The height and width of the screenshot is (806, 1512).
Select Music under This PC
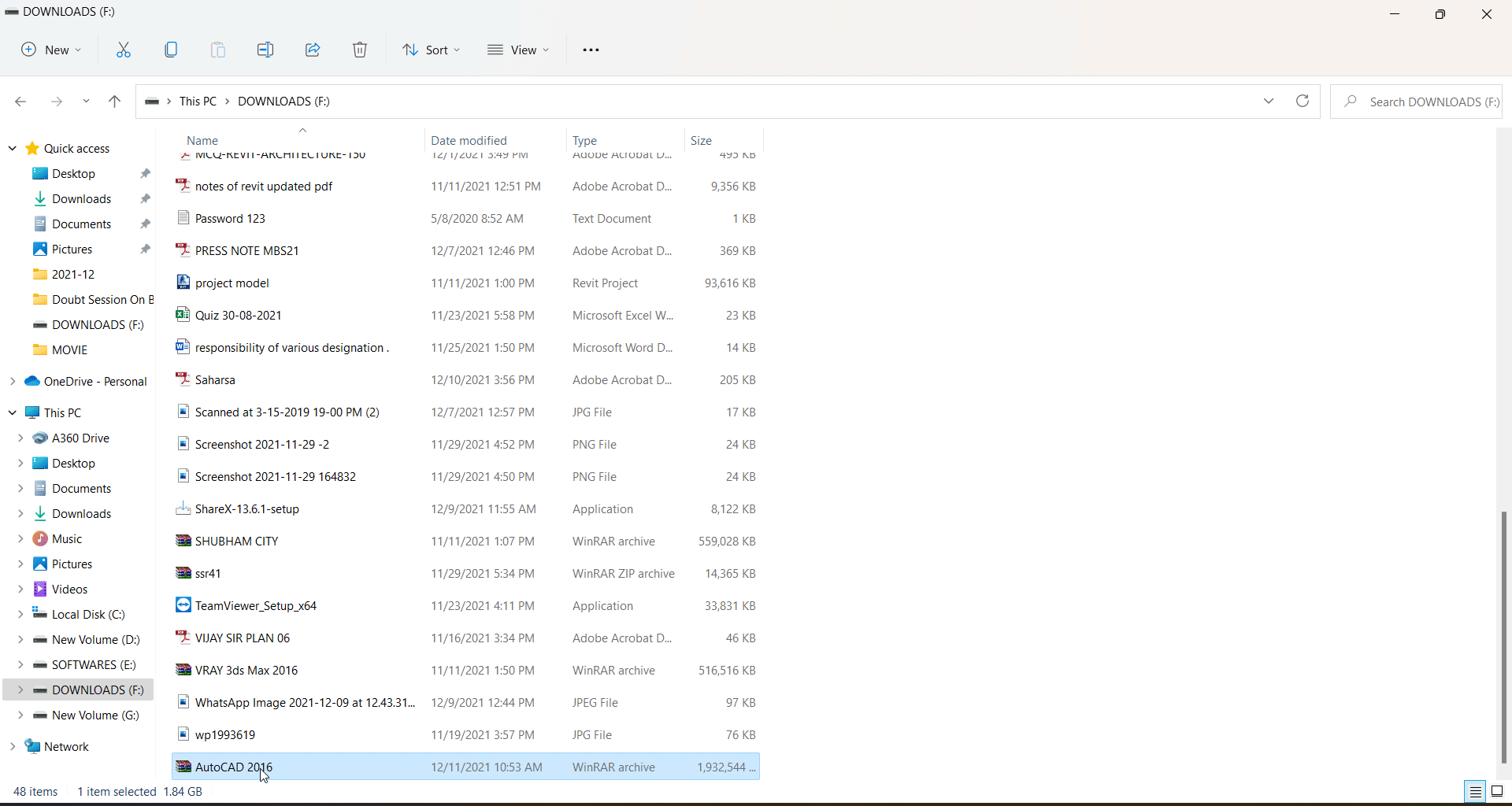tap(67, 538)
